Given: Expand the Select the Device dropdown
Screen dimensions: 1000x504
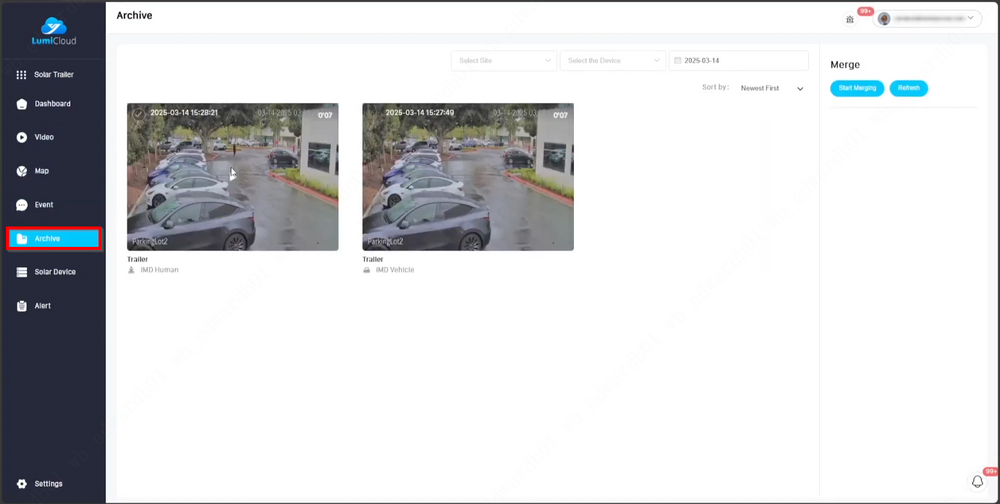Looking at the screenshot, I should click(x=613, y=61).
